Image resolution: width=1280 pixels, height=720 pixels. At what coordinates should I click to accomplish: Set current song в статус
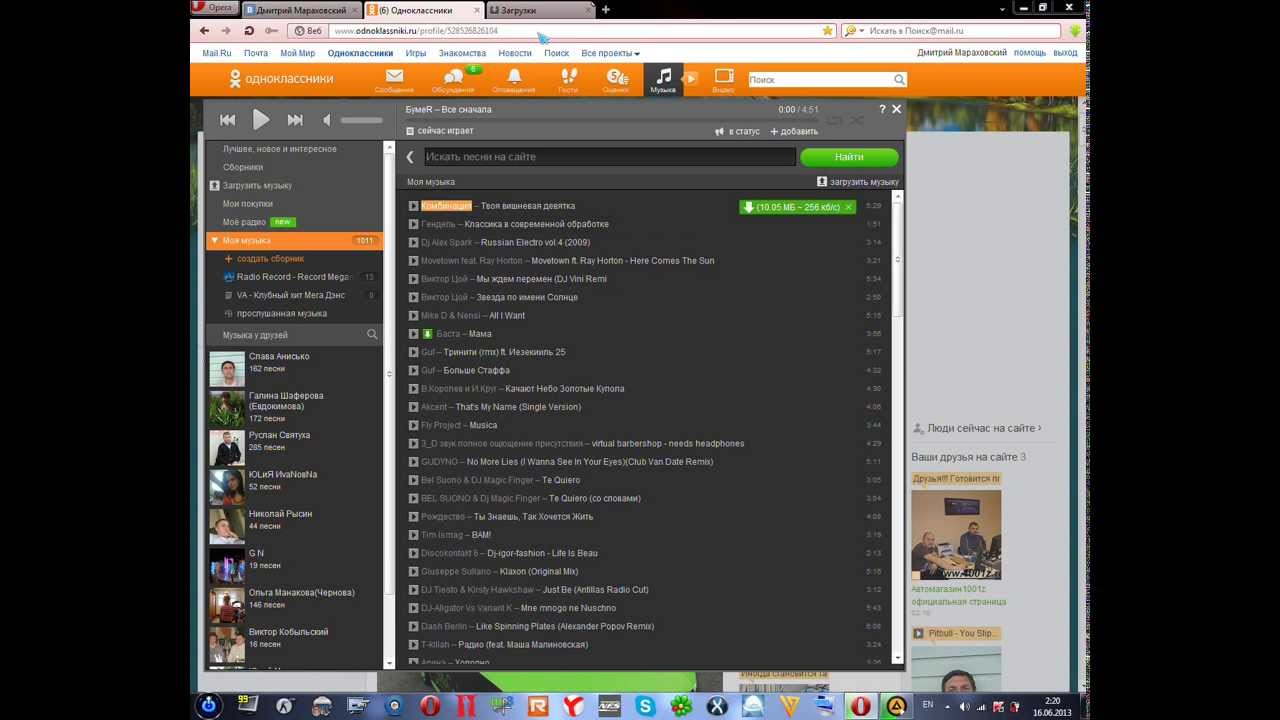tap(738, 131)
